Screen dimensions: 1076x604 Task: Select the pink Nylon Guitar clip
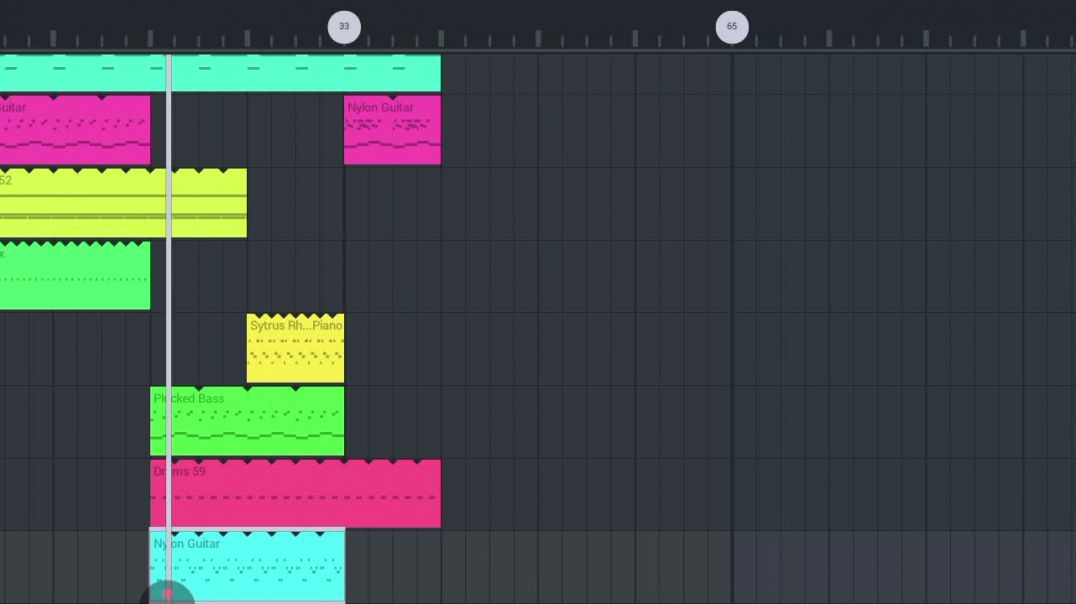[392, 130]
